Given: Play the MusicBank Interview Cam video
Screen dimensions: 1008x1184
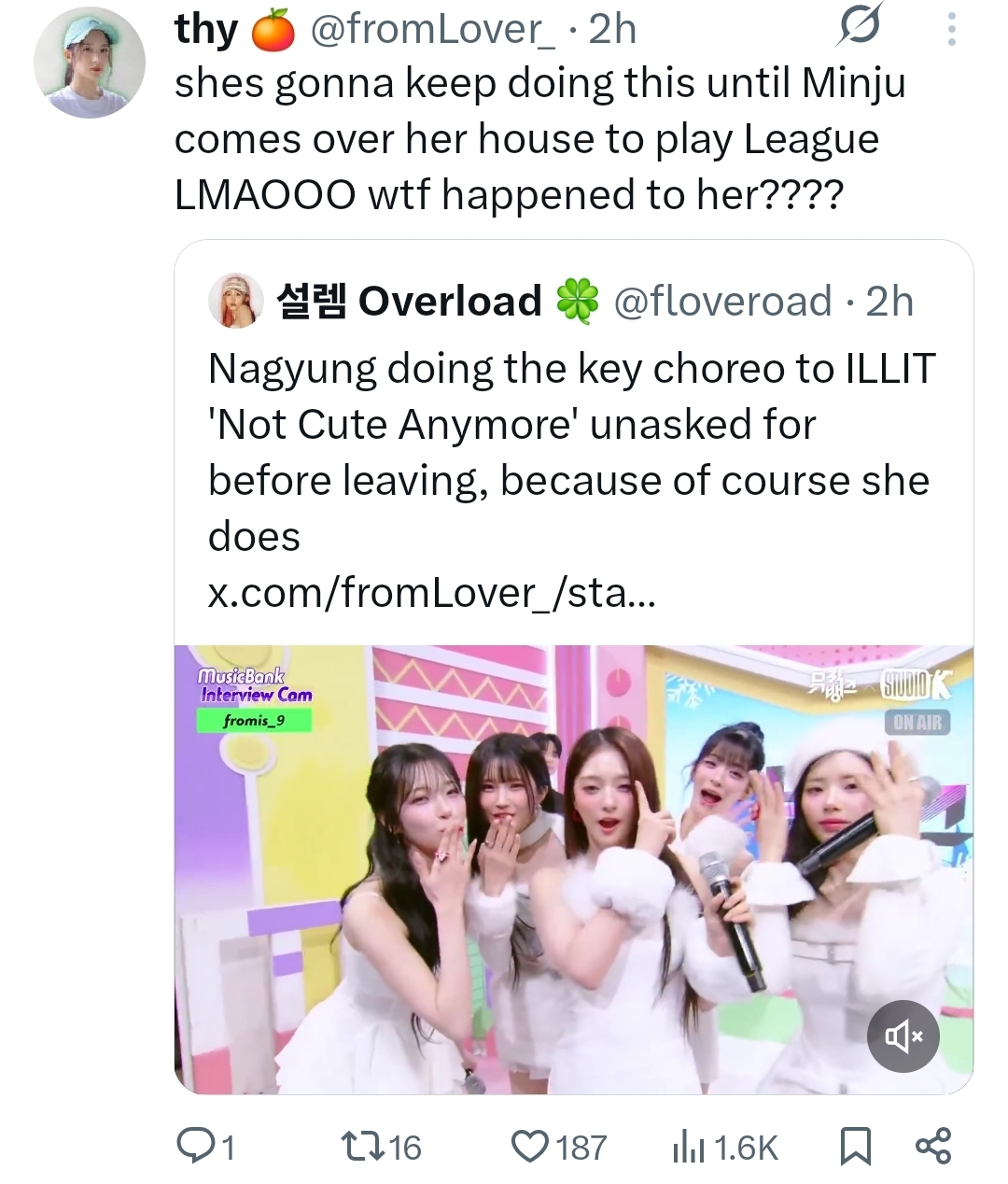Looking at the screenshot, I should 574,869.
